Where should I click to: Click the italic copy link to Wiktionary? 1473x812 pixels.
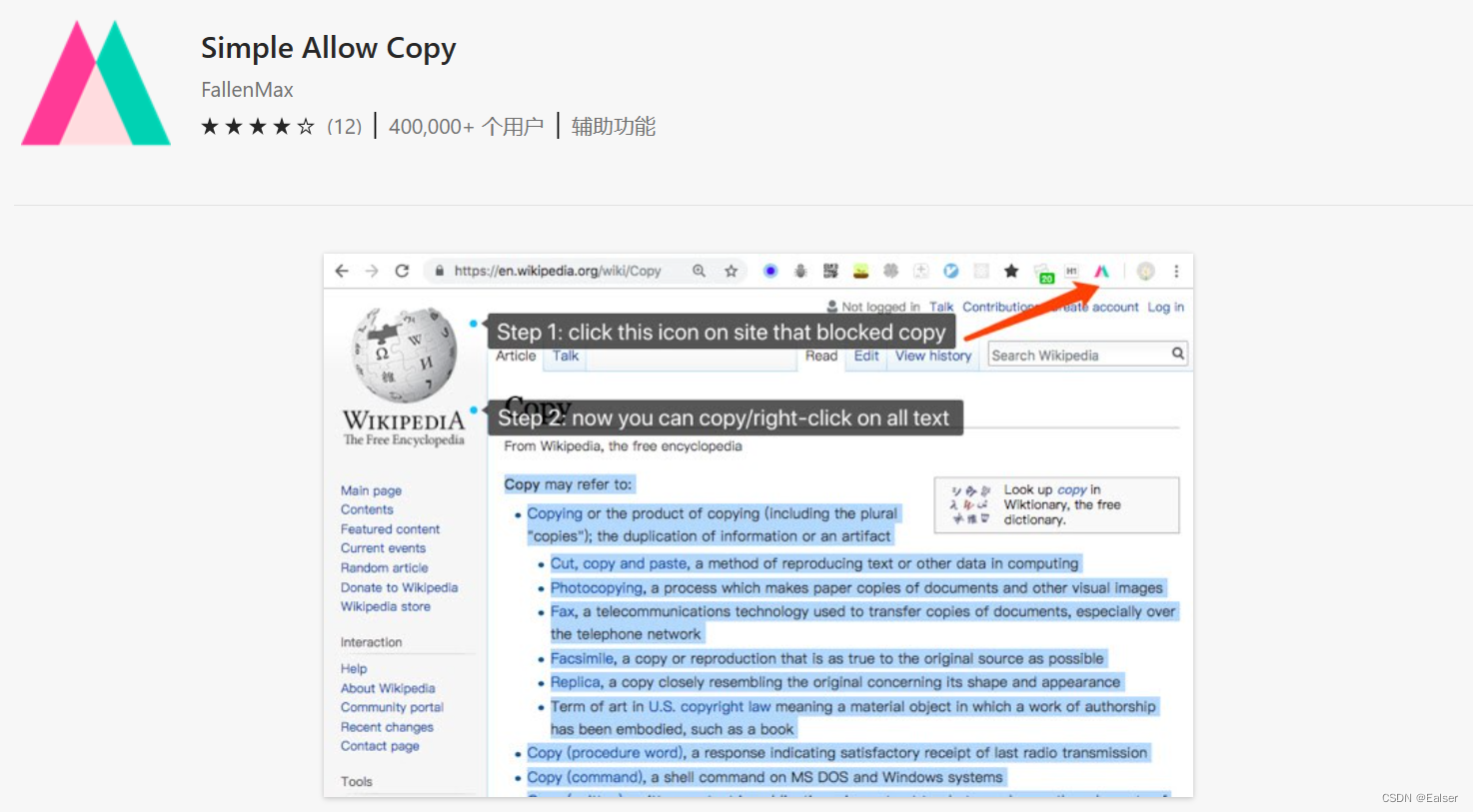coord(1071,490)
